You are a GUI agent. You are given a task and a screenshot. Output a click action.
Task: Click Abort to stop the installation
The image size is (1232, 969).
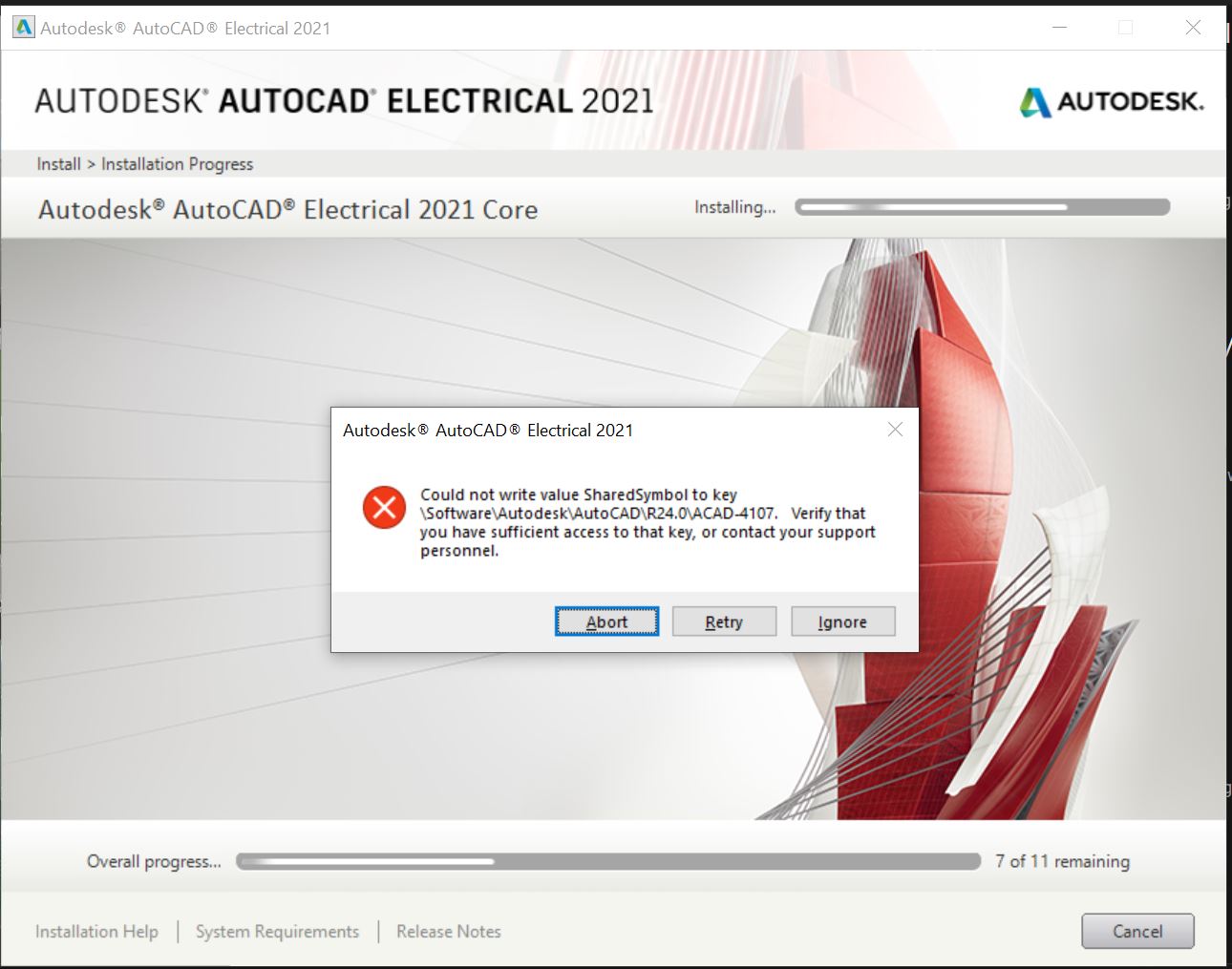tap(606, 621)
